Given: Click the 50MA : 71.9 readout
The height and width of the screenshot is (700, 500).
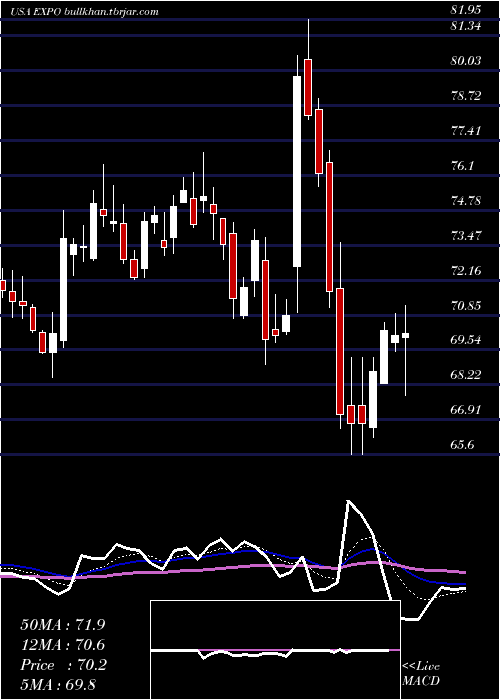Looking at the screenshot, I should (x=63, y=625).
